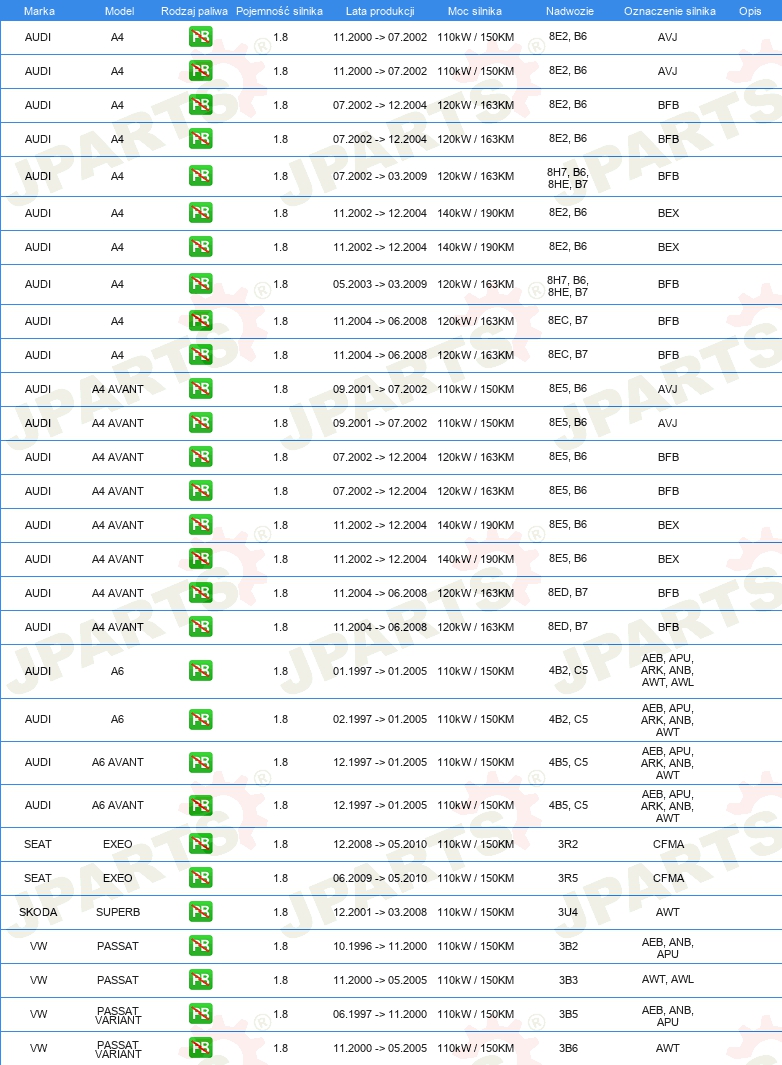Select the SEAT brand cell in the 3R5 row
The width and height of the screenshot is (782, 1065).
click(x=38, y=878)
